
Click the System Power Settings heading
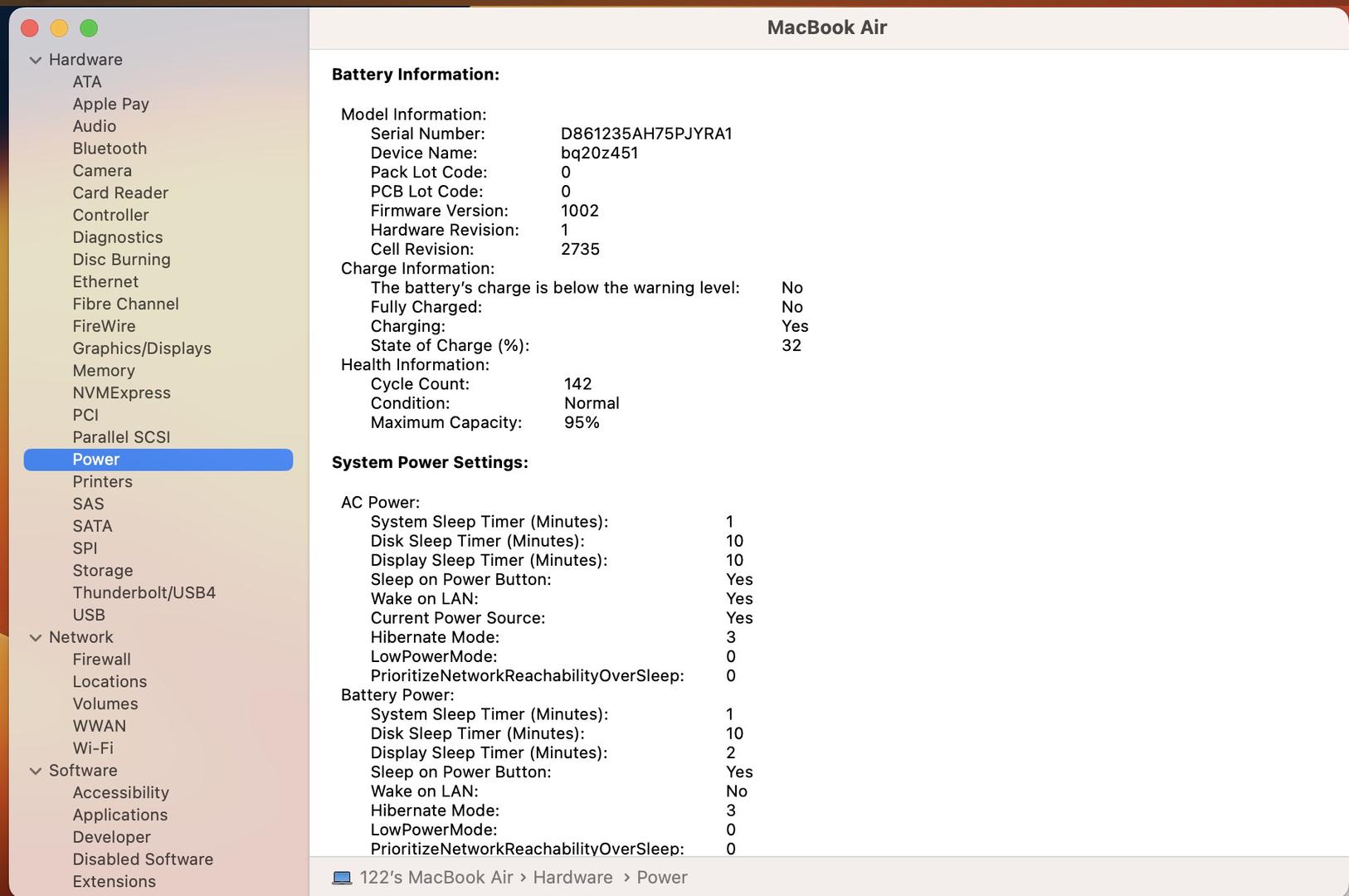pos(430,462)
